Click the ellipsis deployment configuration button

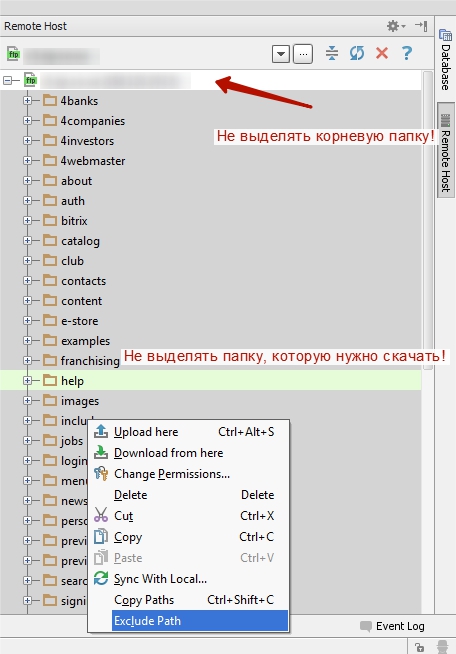click(x=303, y=54)
